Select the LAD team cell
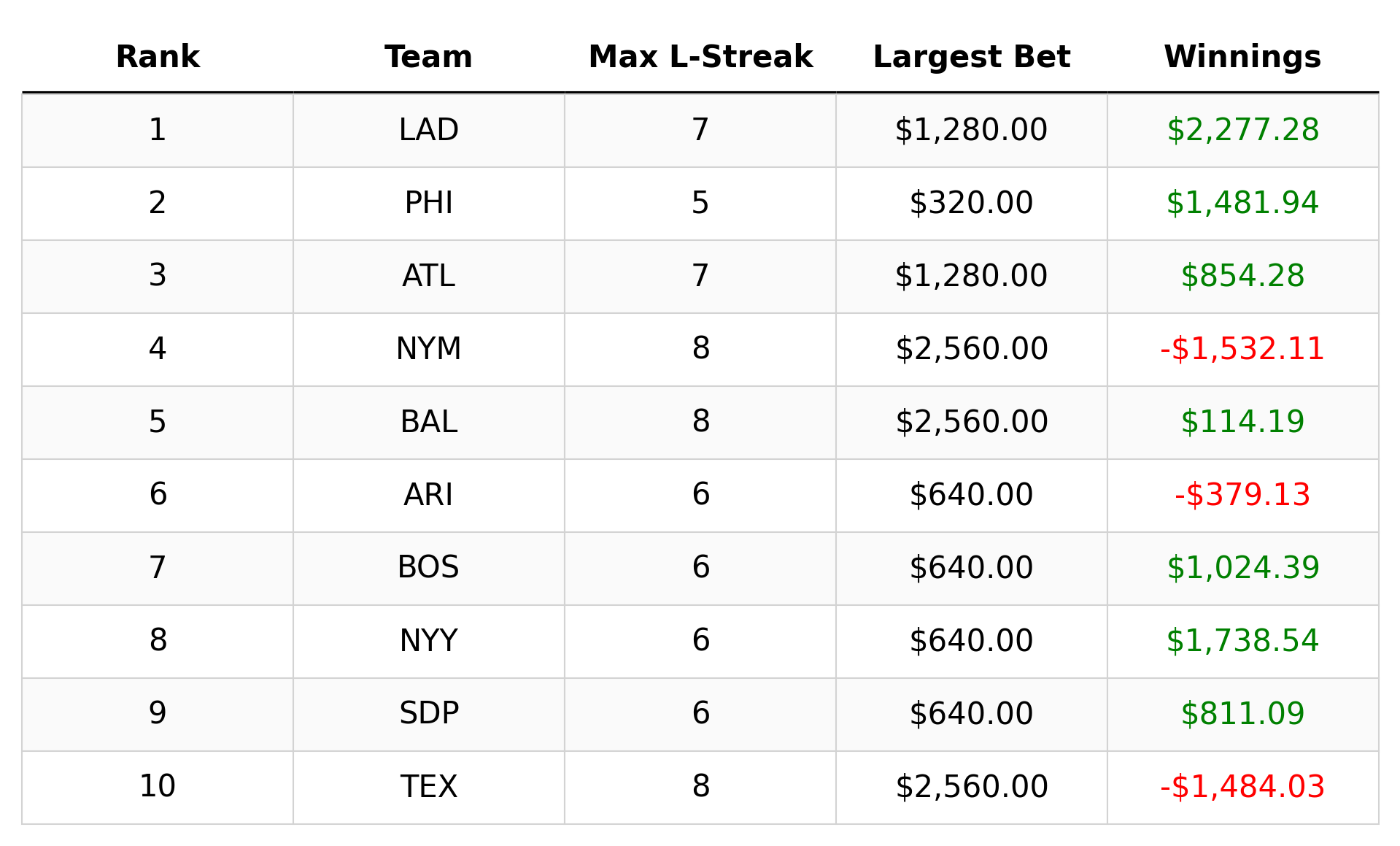The height and width of the screenshot is (846, 1400). (x=428, y=131)
